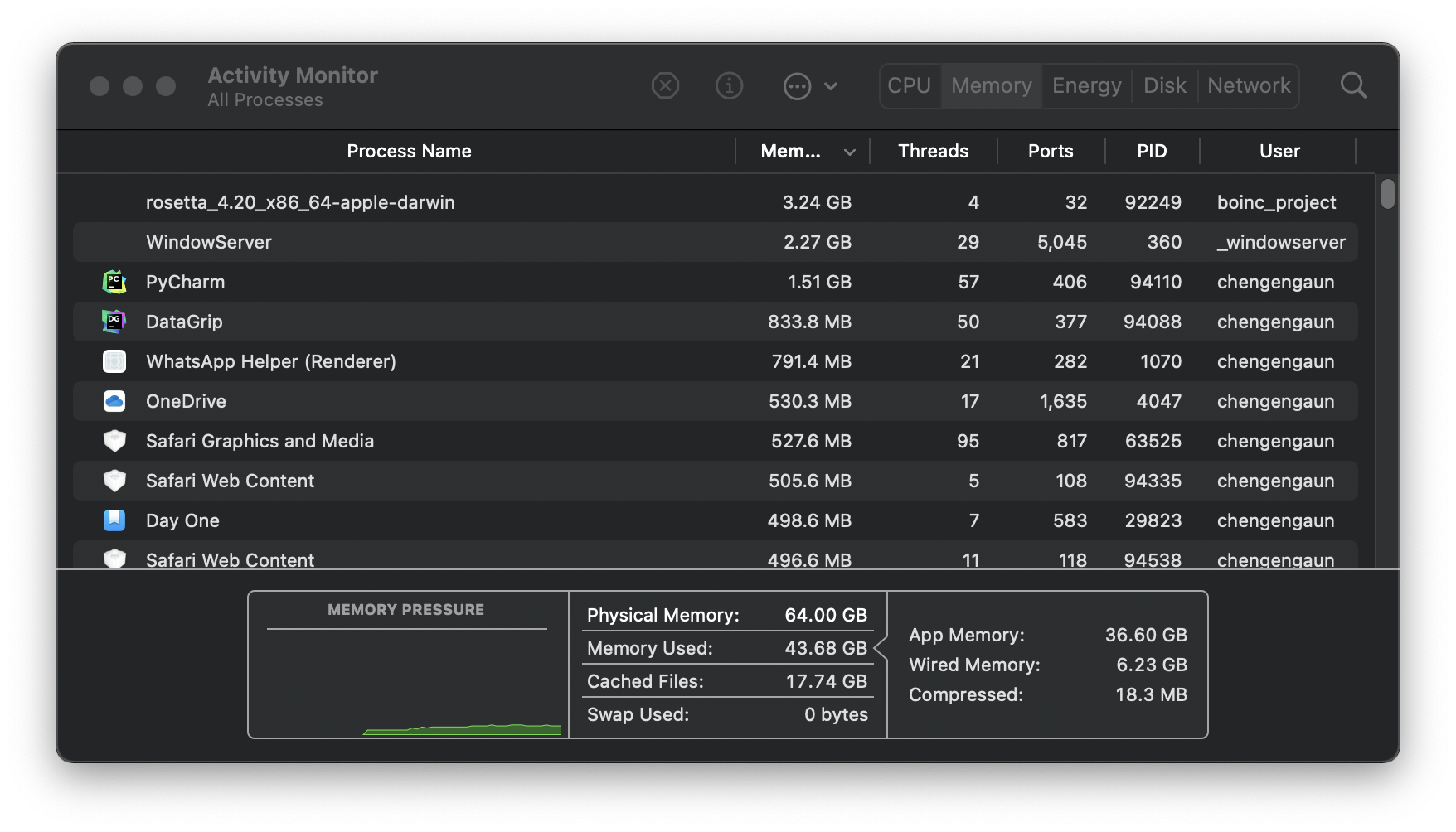Click the Swap Used 0 bytes value
1456x832 pixels.
pos(836,714)
